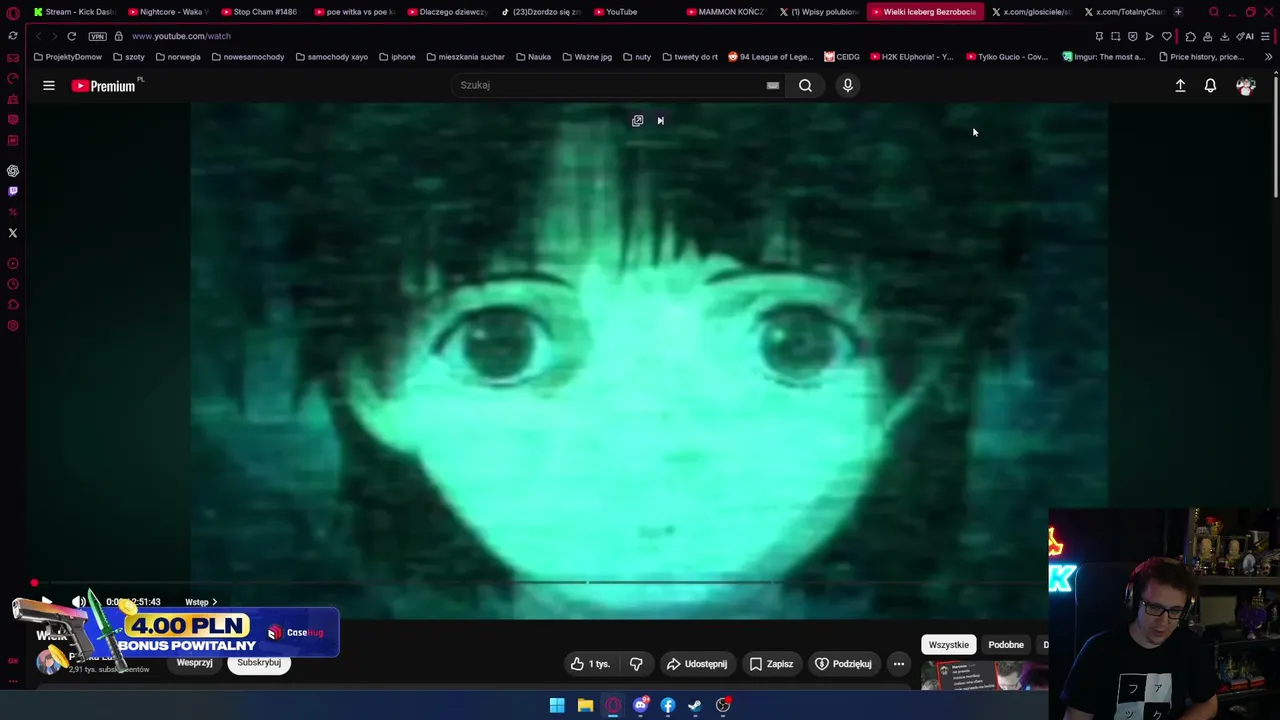Expand the Wstęp chapter selector
The image size is (1280, 720).
click(x=201, y=602)
